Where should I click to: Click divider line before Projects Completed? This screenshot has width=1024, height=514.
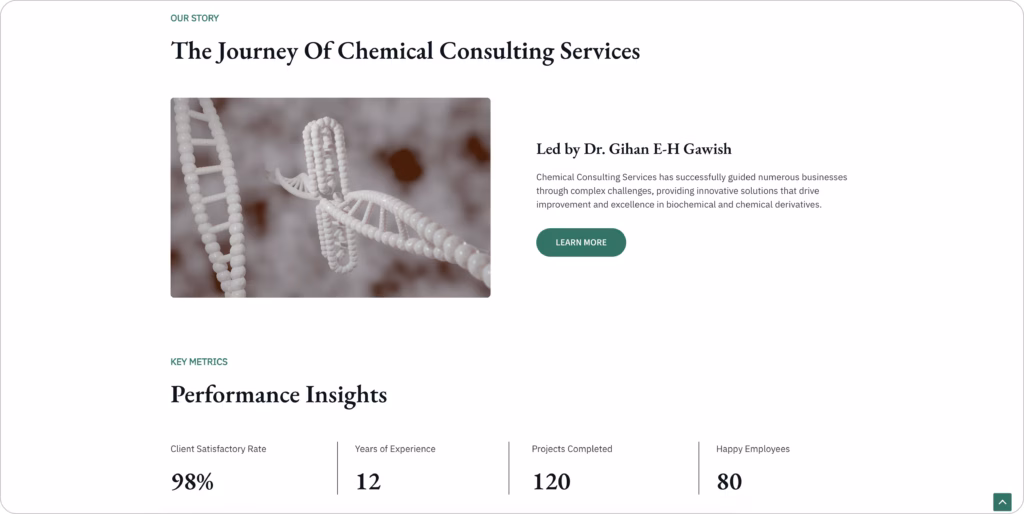pos(509,468)
